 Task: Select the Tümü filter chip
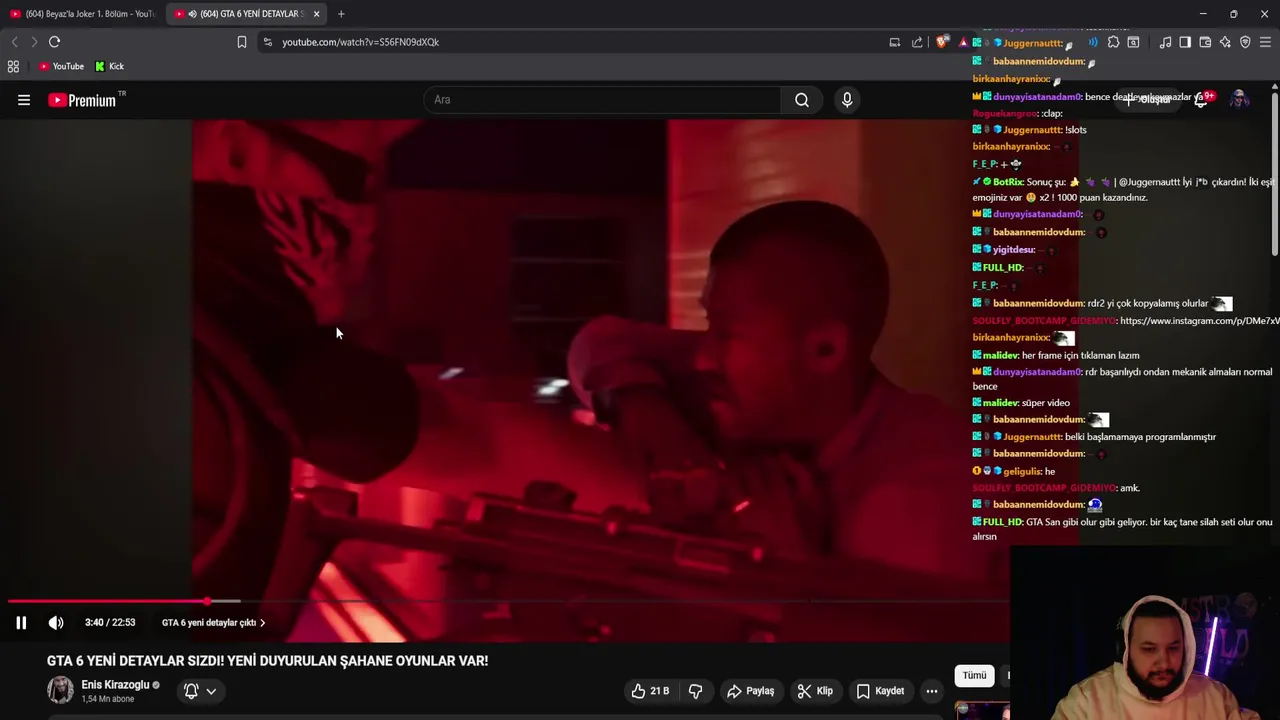click(975, 676)
